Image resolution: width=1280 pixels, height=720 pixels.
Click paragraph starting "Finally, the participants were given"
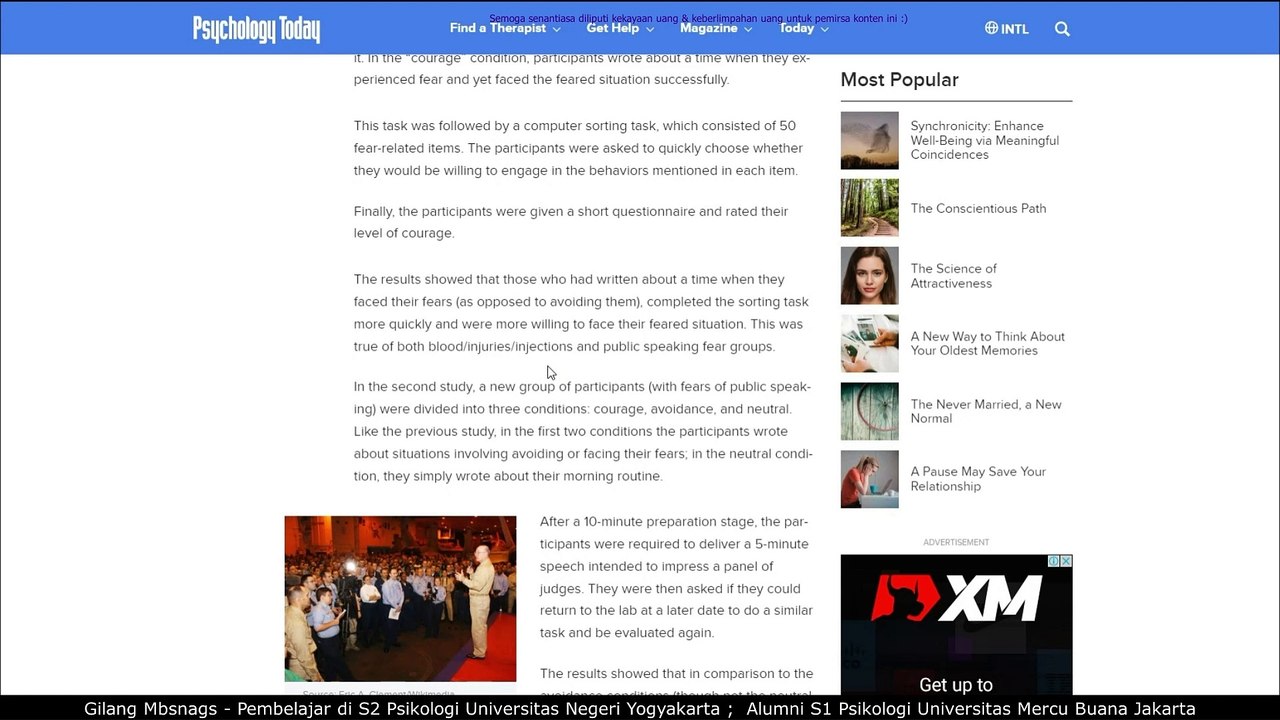tap(571, 222)
